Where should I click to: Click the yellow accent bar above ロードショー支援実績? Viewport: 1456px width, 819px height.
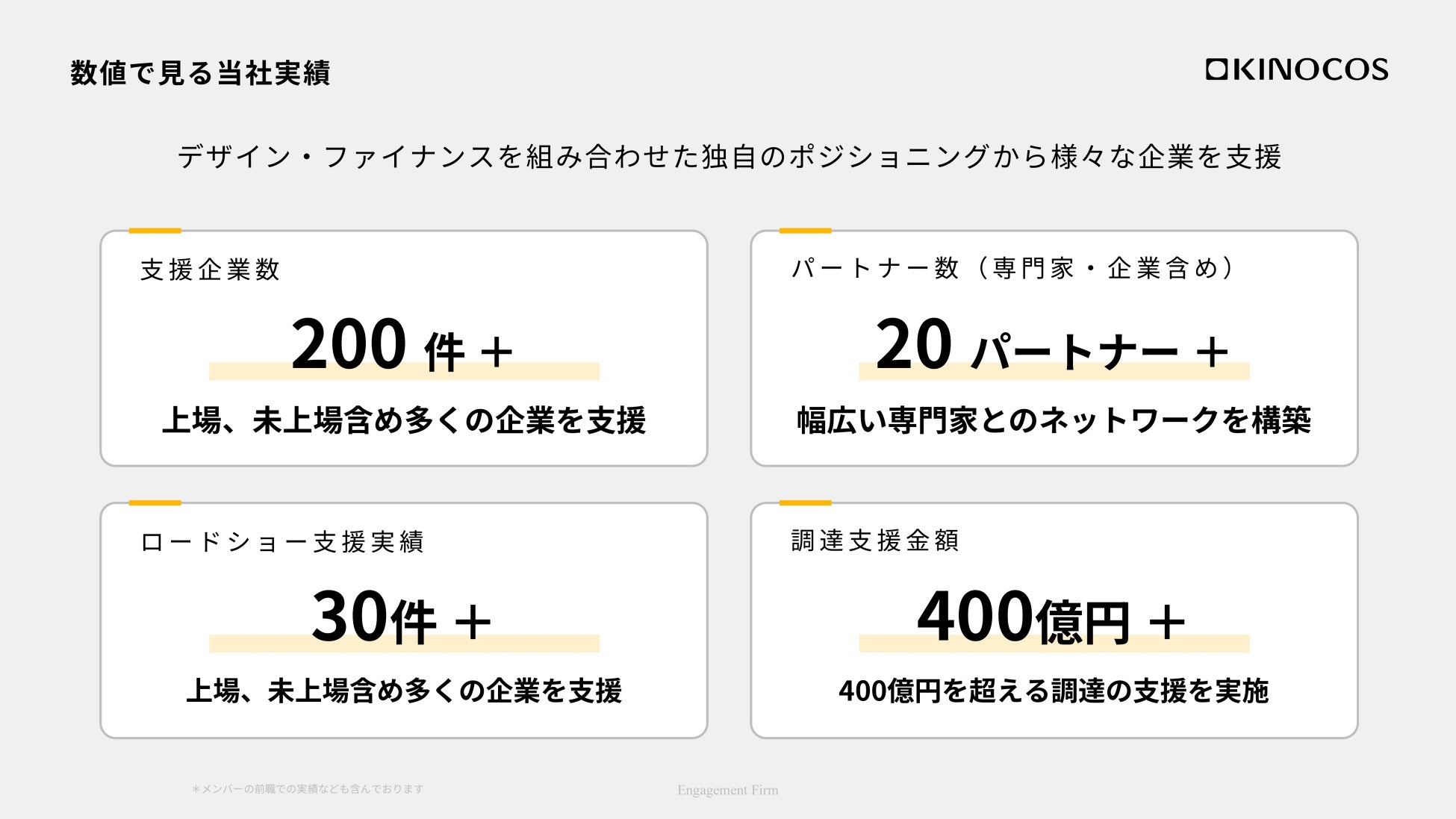point(155,502)
